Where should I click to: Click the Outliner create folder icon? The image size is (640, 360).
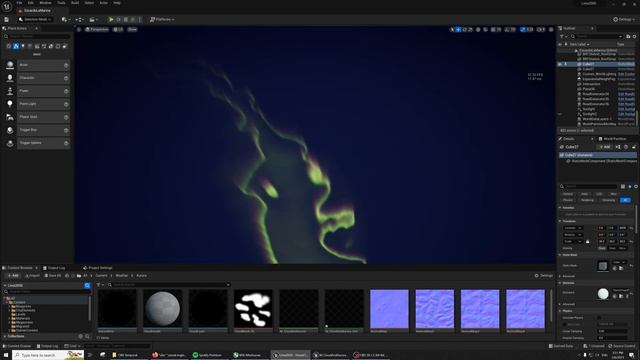click(x=628, y=36)
